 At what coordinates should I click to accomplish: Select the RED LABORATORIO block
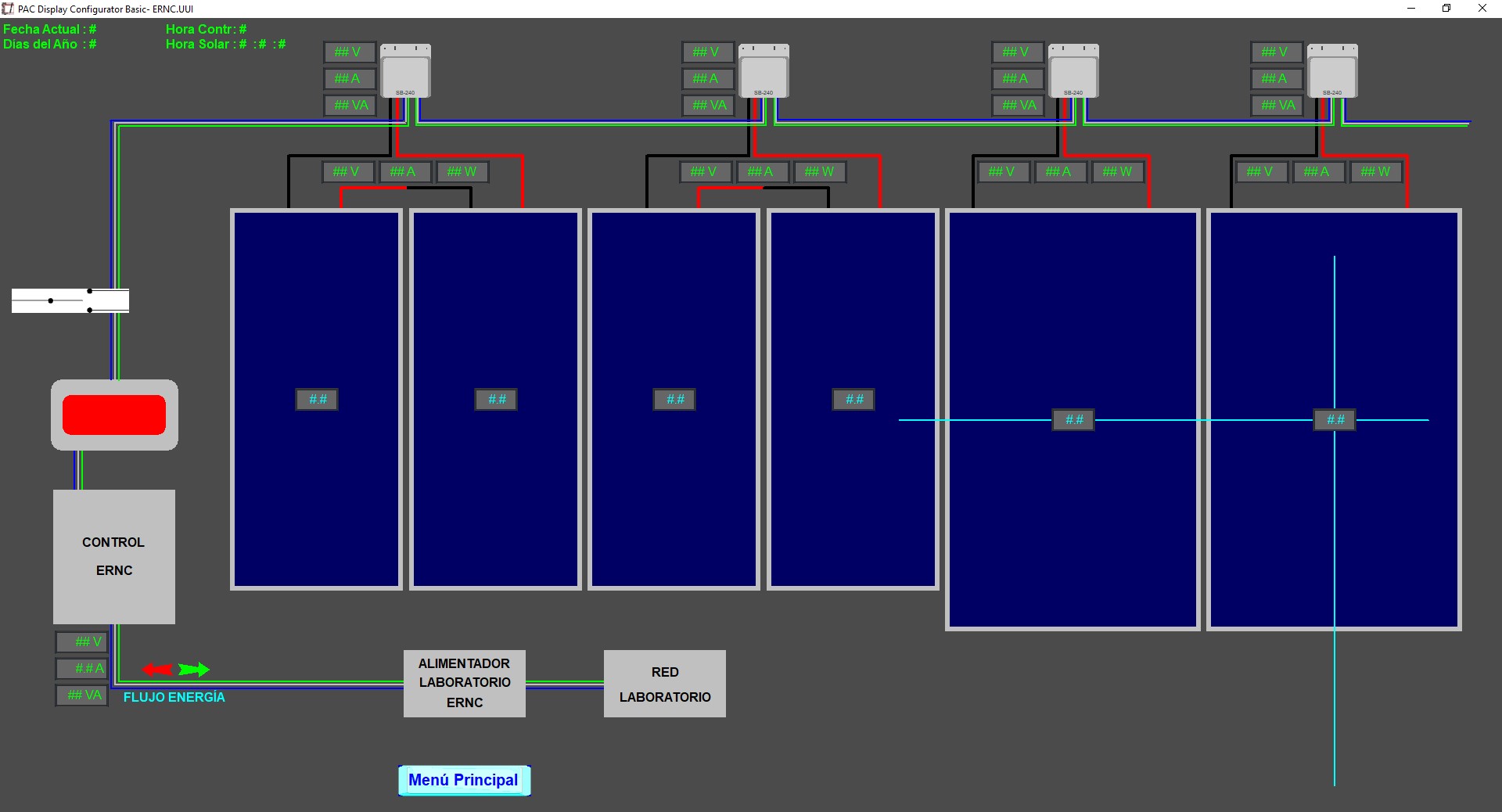pyautogui.click(x=665, y=684)
